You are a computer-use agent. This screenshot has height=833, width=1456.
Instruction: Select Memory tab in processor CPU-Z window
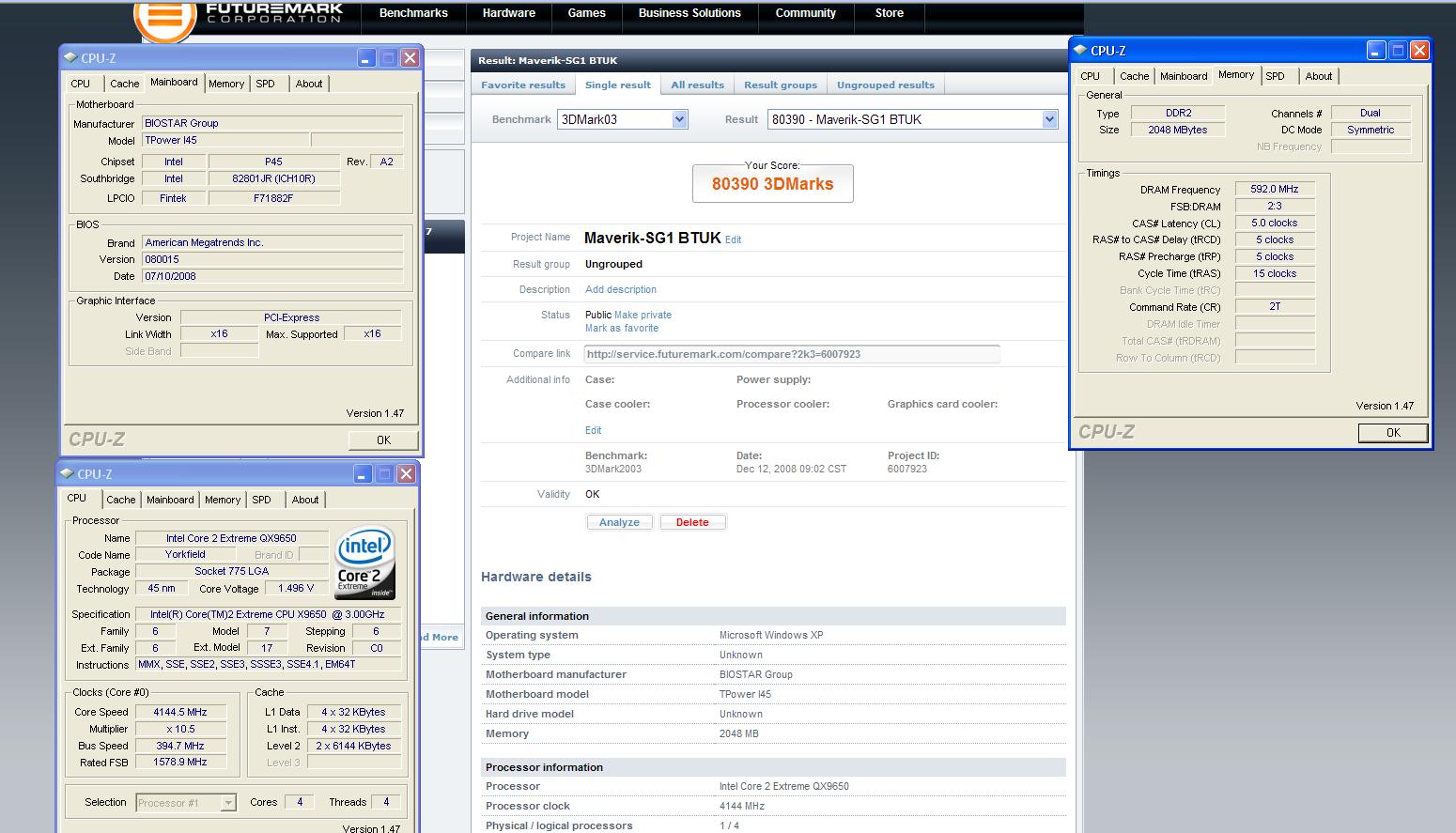point(223,500)
